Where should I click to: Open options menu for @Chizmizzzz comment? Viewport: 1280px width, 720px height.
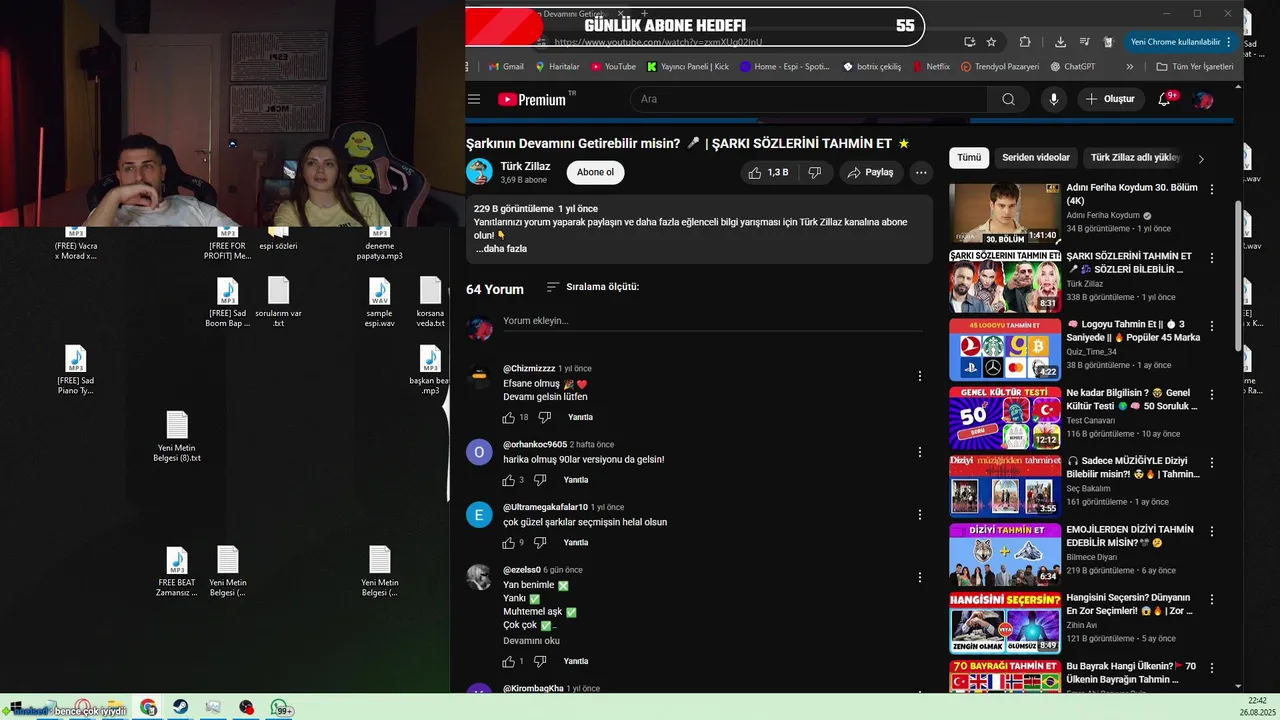pyautogui.click(x=920, y=376)
